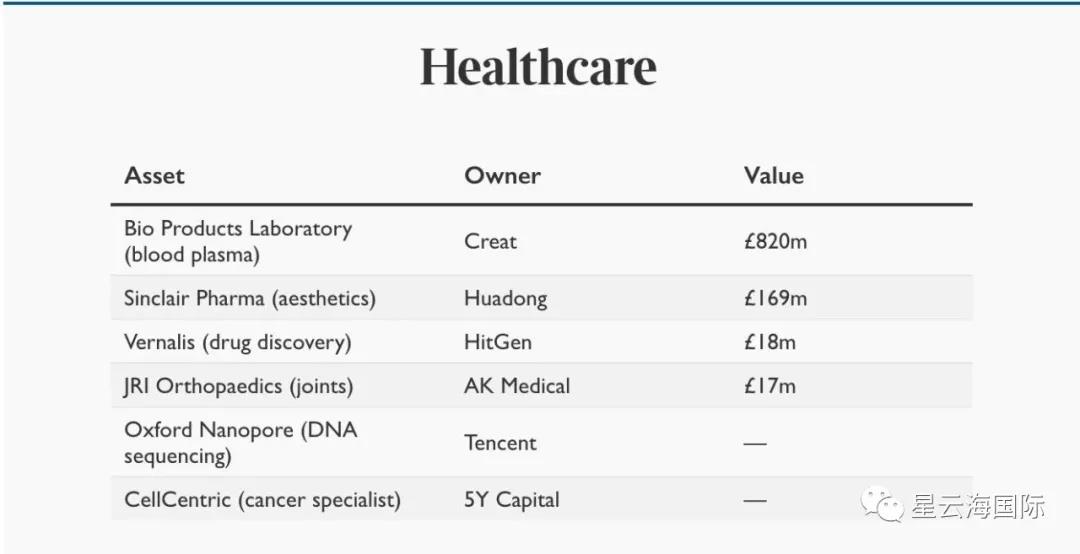This screenshot has height=554, width=1080.
Task: Click the AK Medical owner cell
Action: (517, 386)
